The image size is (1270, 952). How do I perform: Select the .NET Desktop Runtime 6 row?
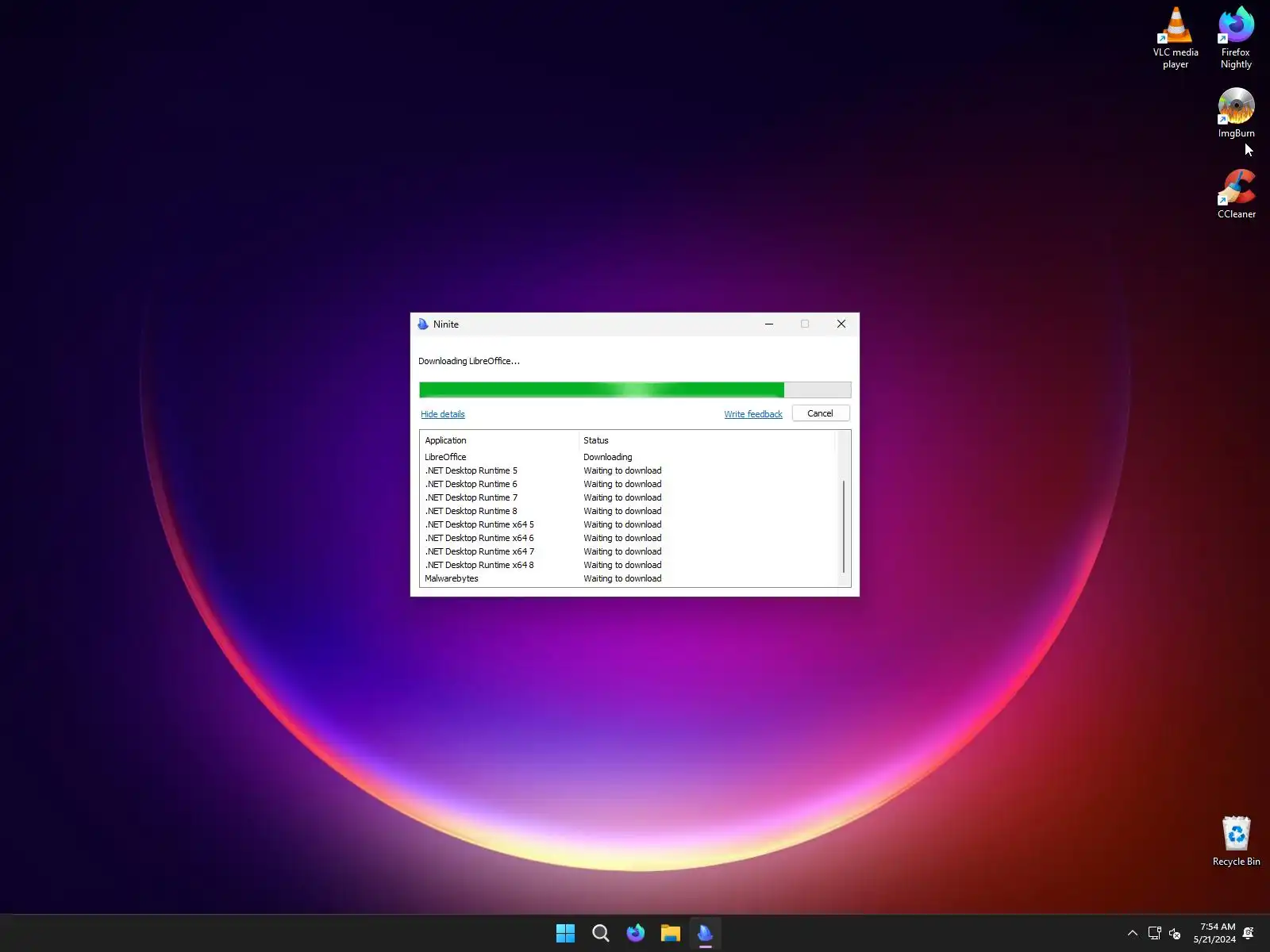point(628,484)
